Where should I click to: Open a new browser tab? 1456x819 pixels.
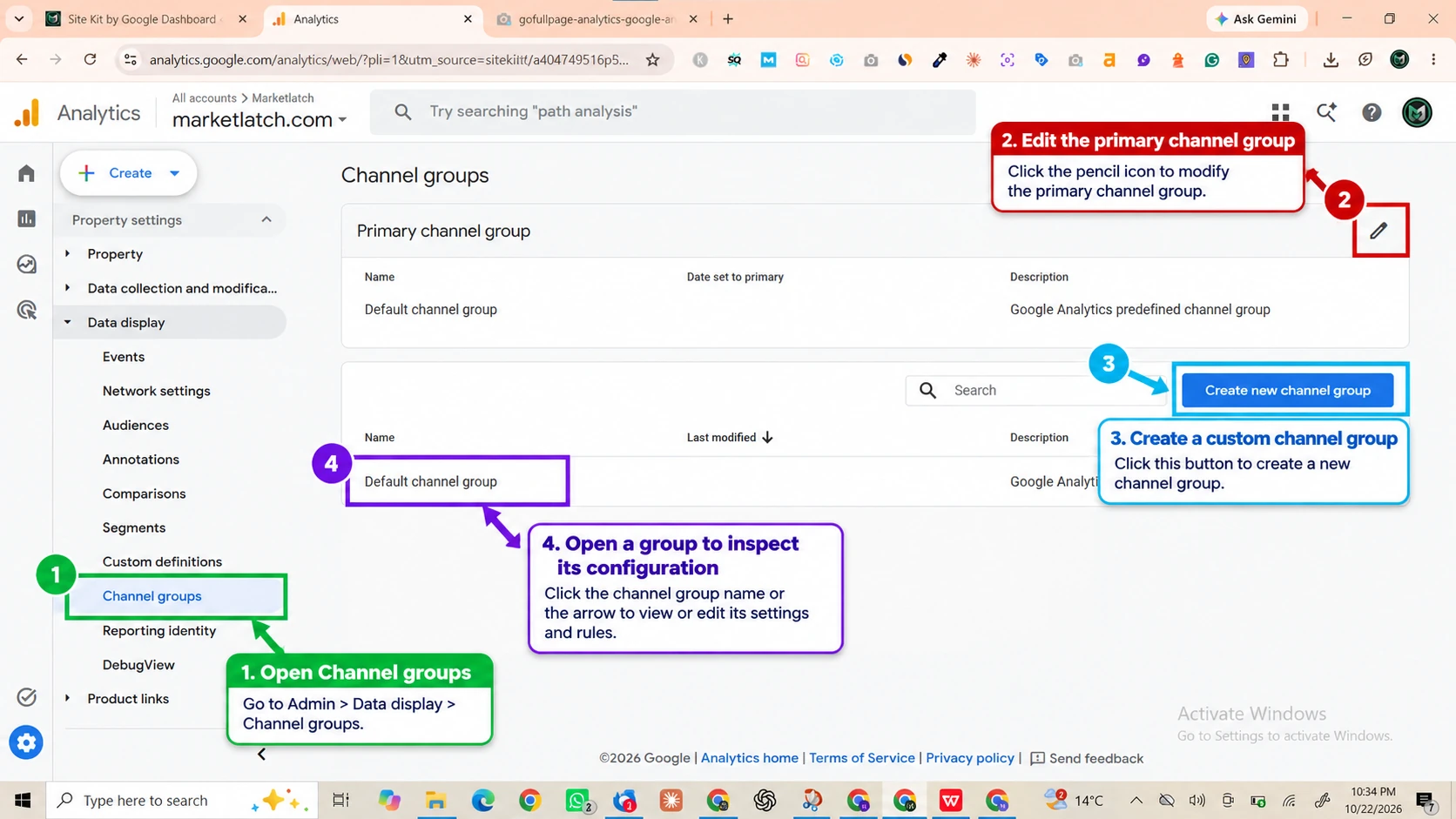(x=728, y=19)
